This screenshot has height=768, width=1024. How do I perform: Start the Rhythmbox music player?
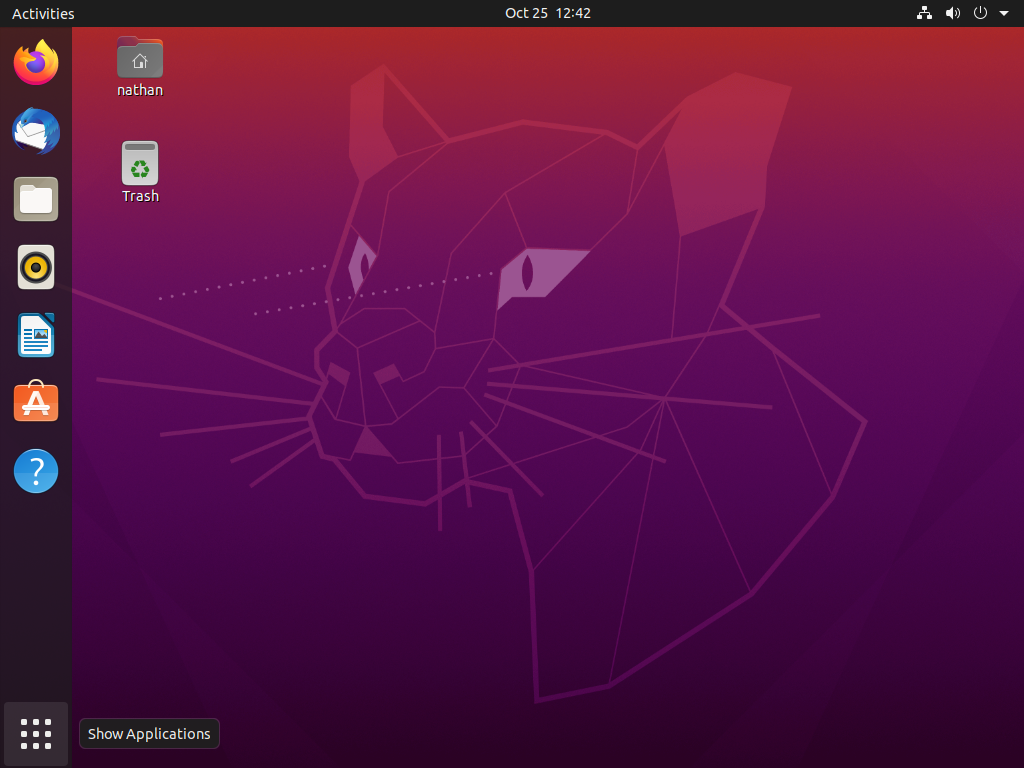[x=36, y=267]
